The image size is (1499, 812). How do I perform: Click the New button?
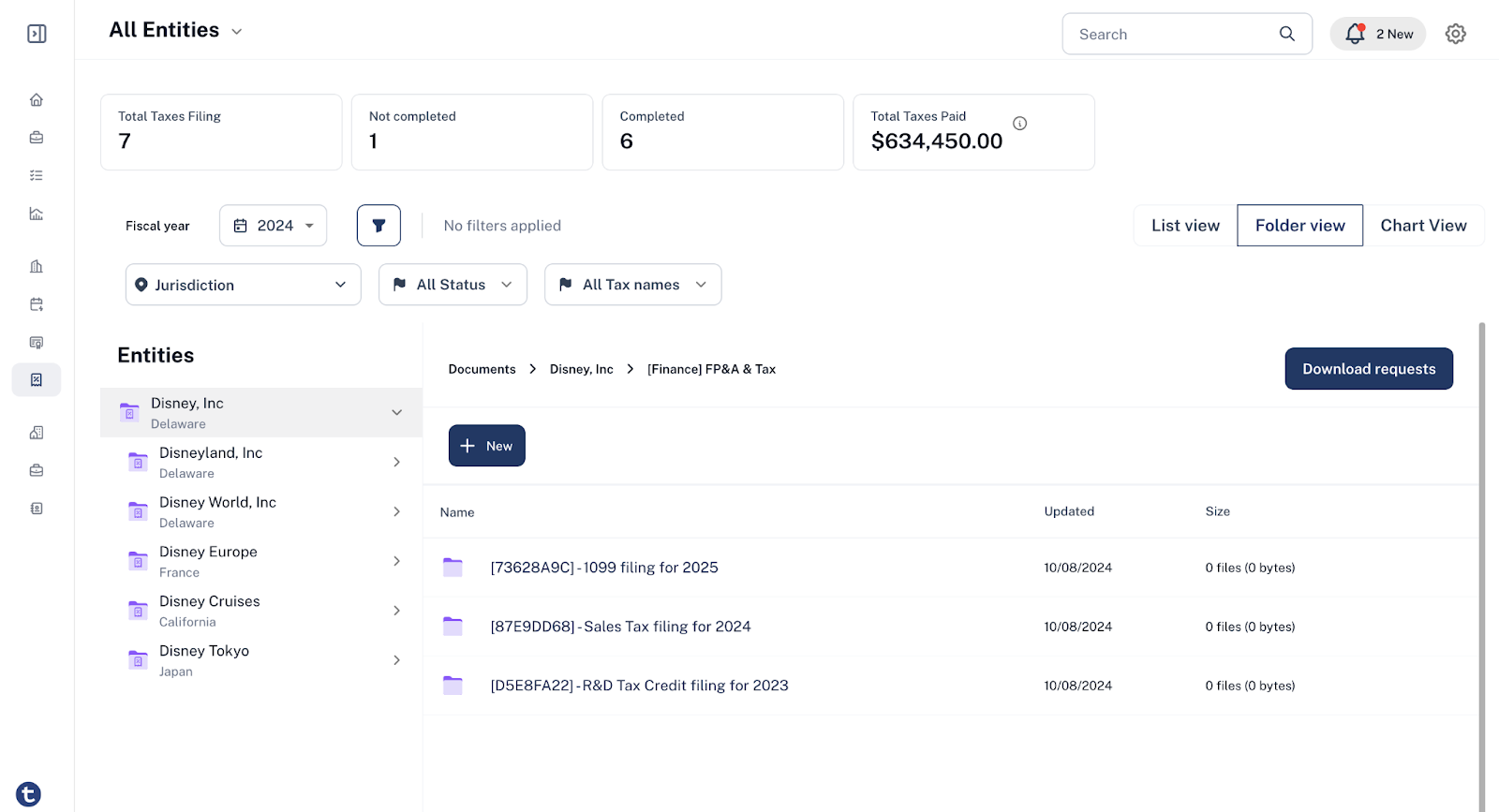486,446
